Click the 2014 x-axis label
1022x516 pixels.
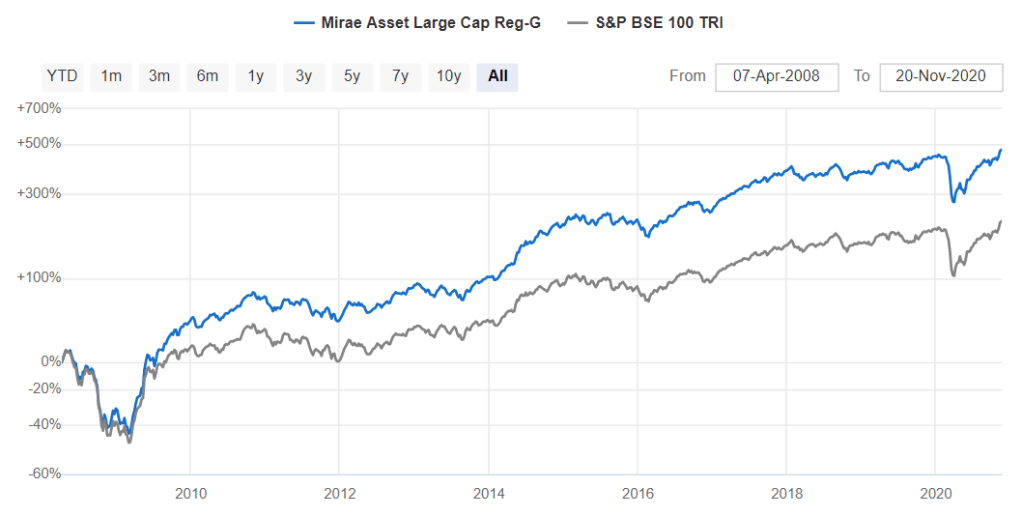pyautogui.click(x=488, y=493)
